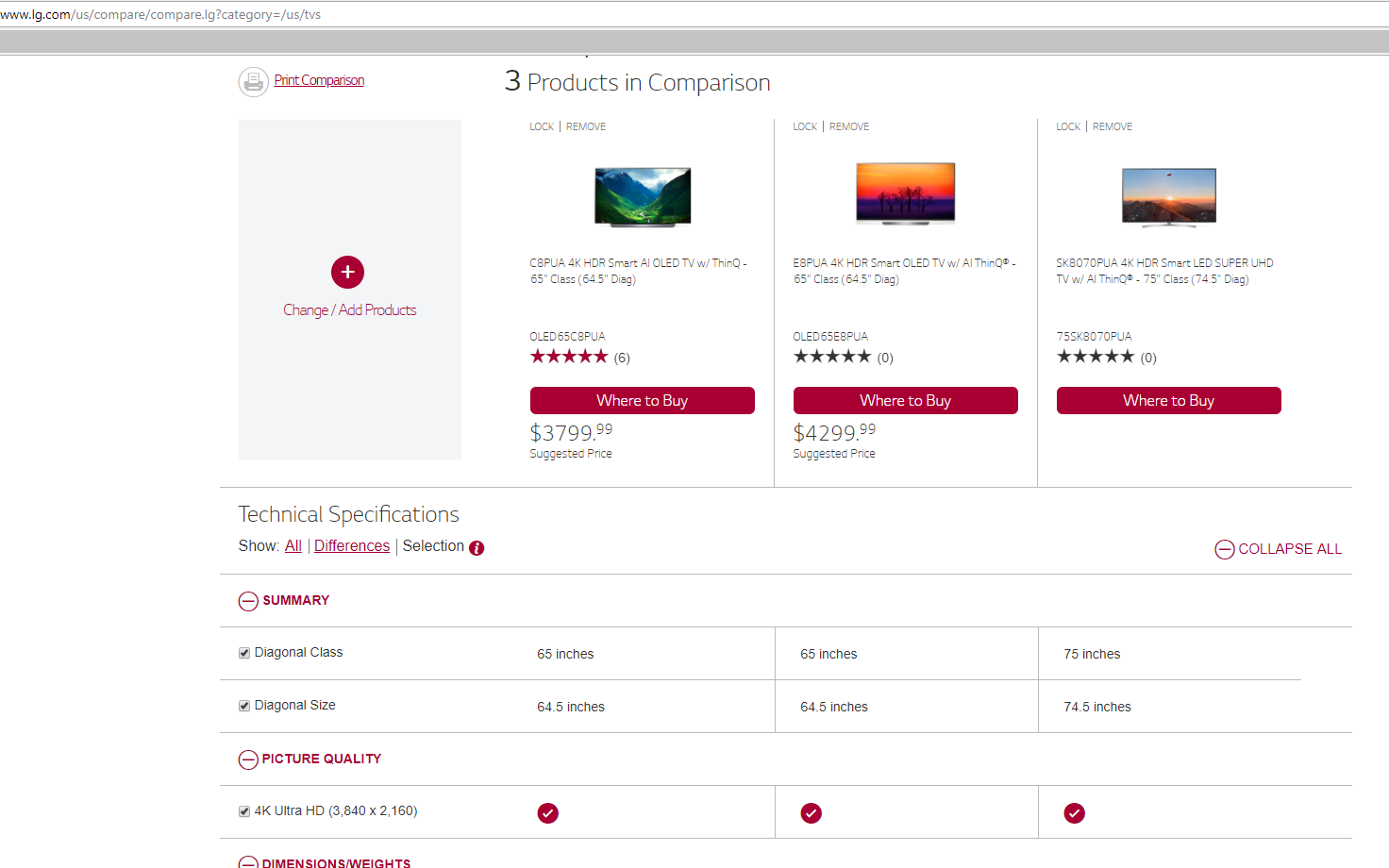Image resolution: width=1389 pixels, height=868 pixels.
Task: Lock the C8PUA TV in comparison
Action: click(x=542, y=126)
